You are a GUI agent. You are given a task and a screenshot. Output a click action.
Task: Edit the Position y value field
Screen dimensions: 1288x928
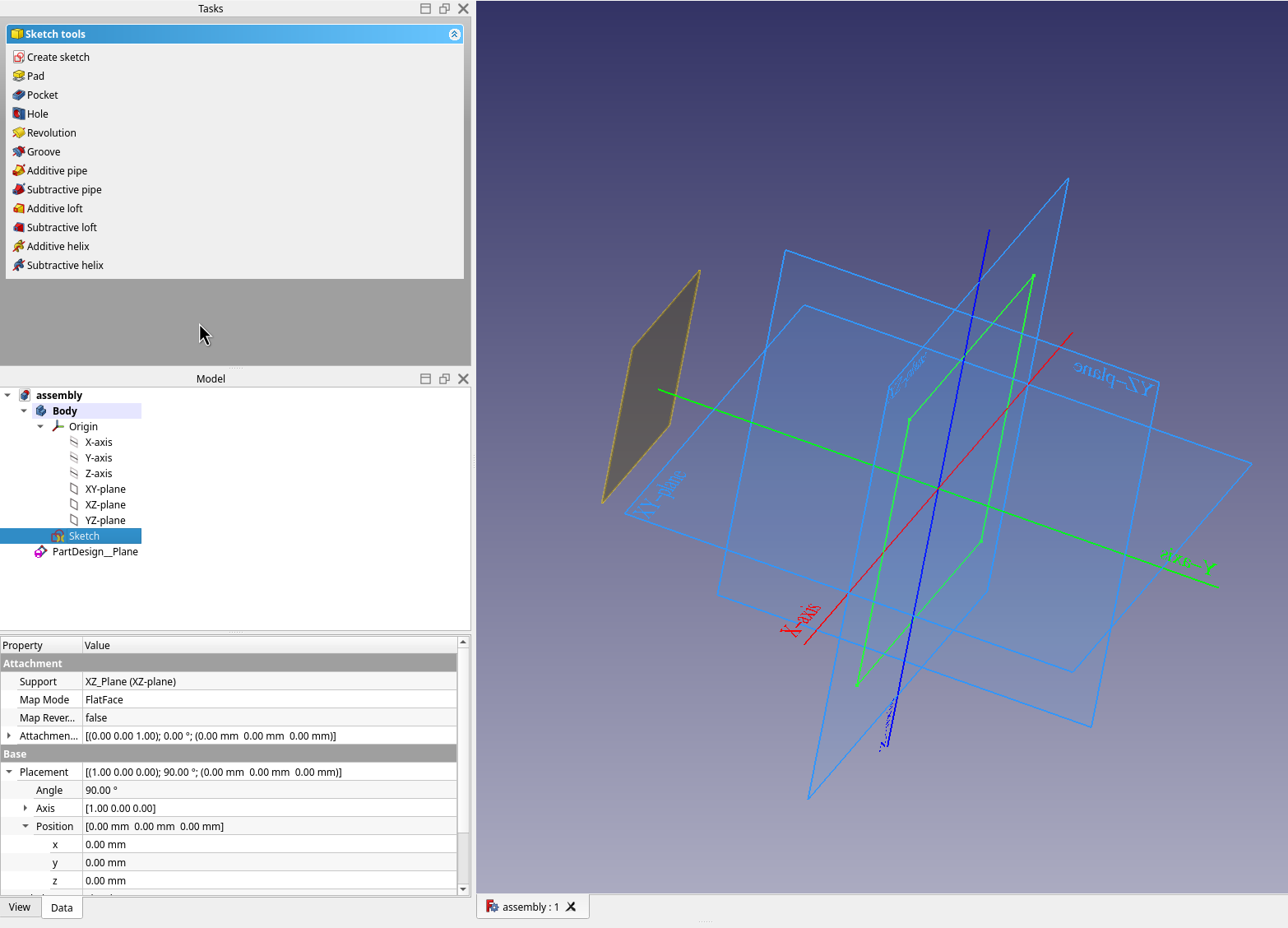click(270, 862)
